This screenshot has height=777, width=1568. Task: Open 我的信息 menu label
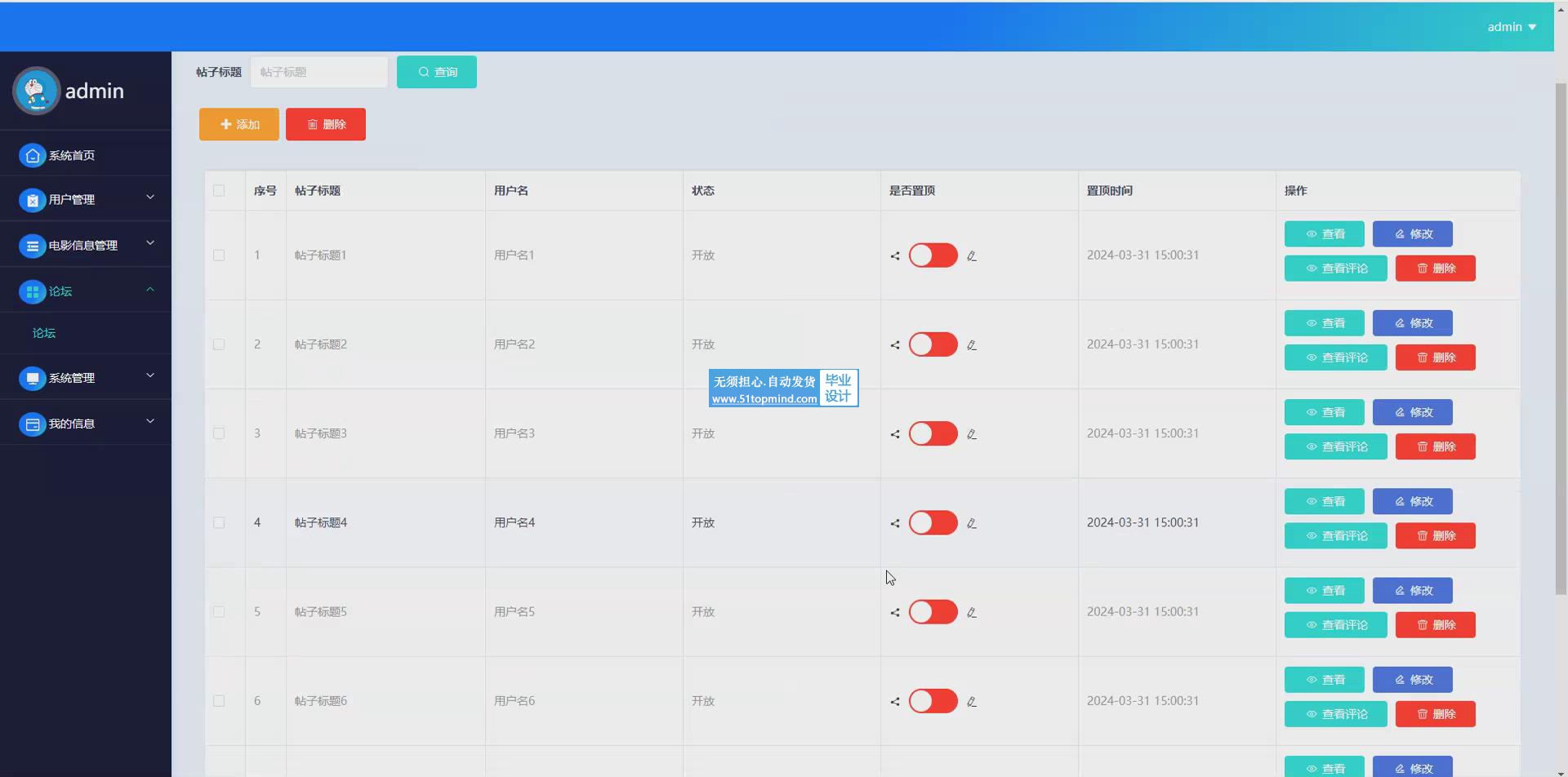72,424
